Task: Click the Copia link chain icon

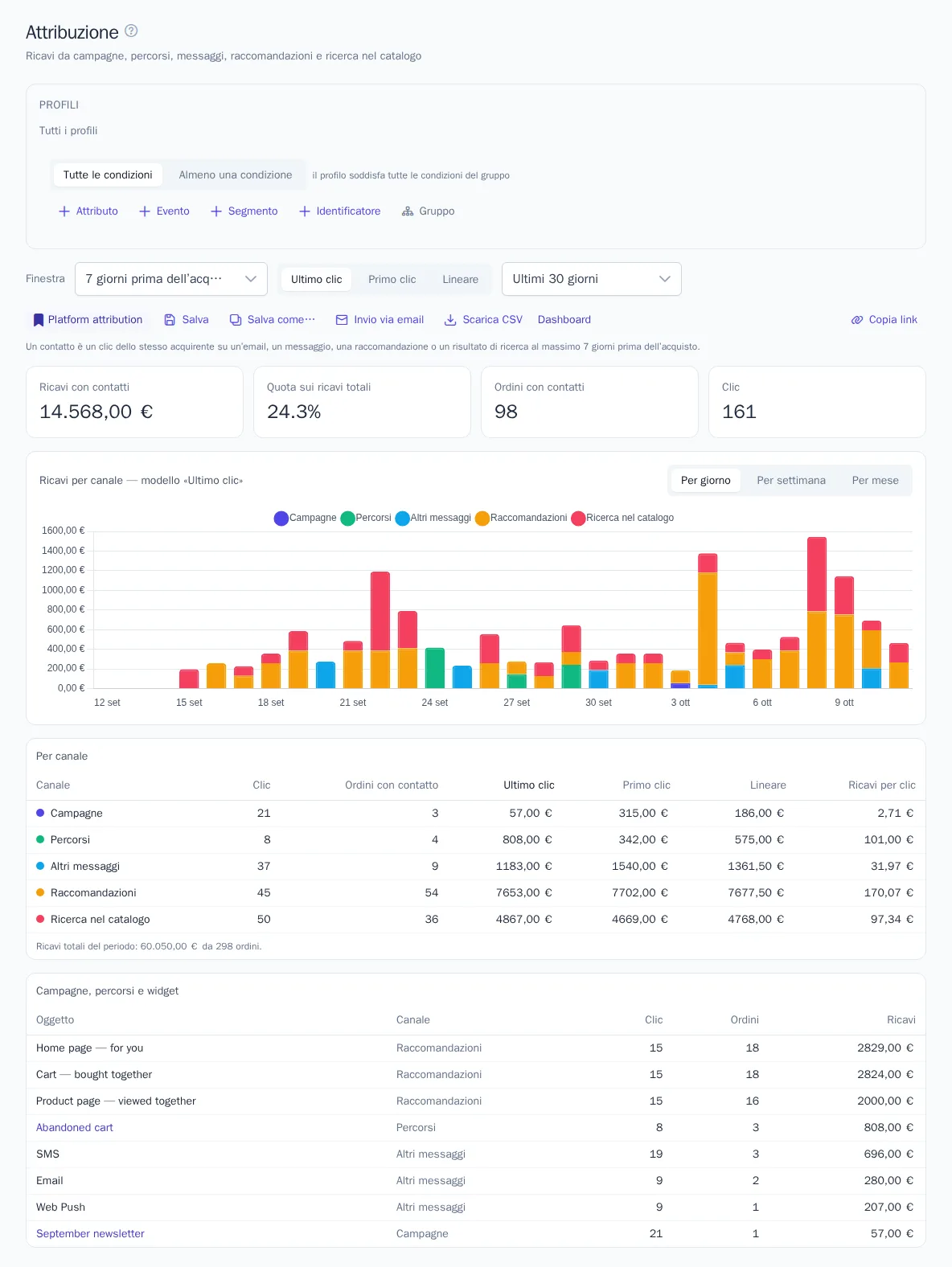Action: tap(857, 320)
